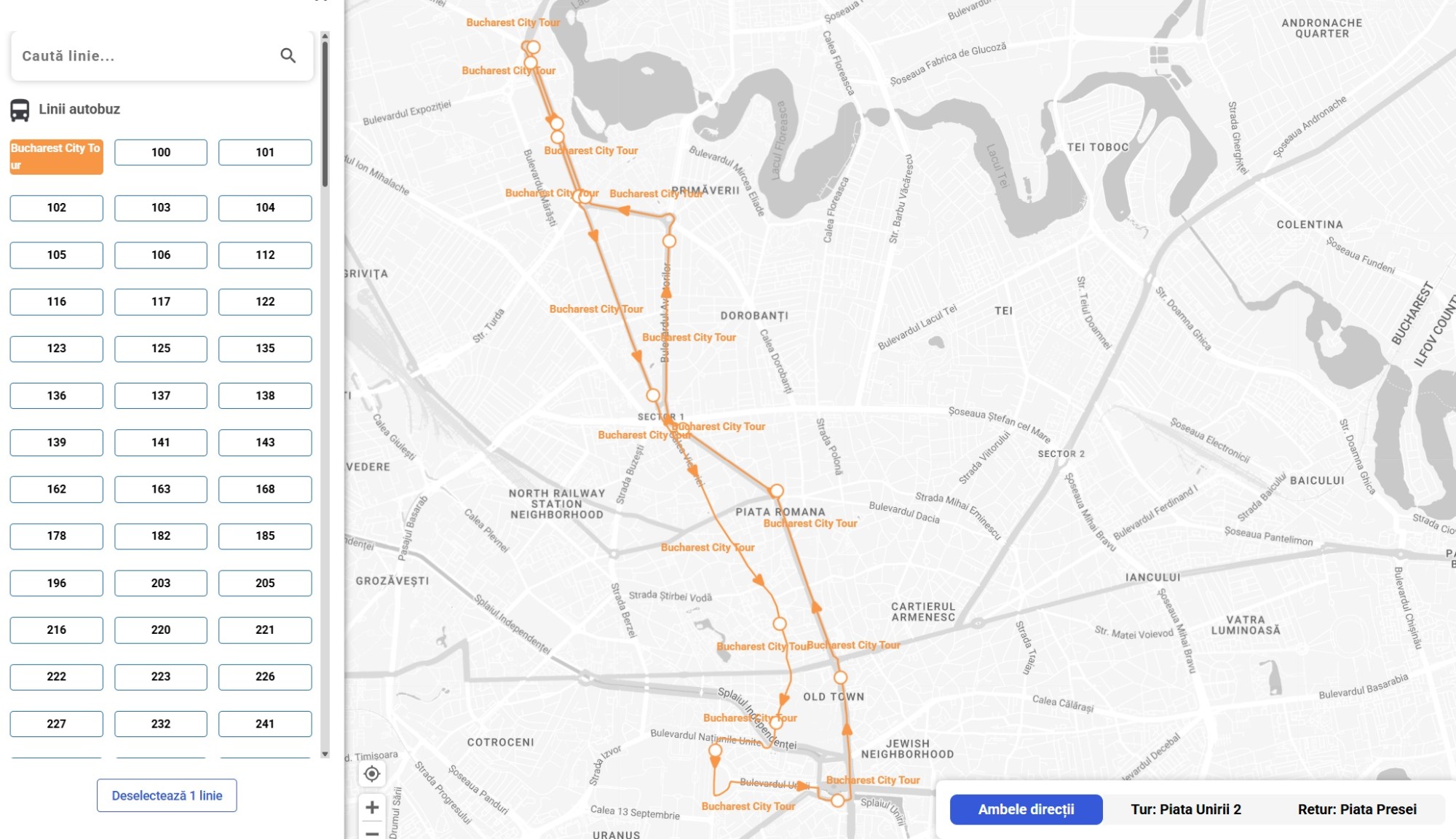This screenshot has height=839, width=1456.
Task: Click the locate-me crosshair map icon
Action: click(372, 774)
